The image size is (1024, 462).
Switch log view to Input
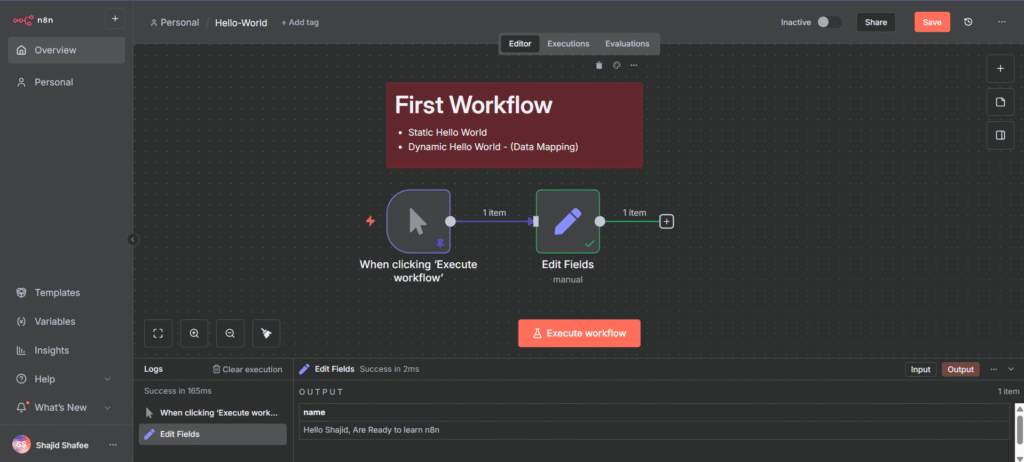pos(920,369)
